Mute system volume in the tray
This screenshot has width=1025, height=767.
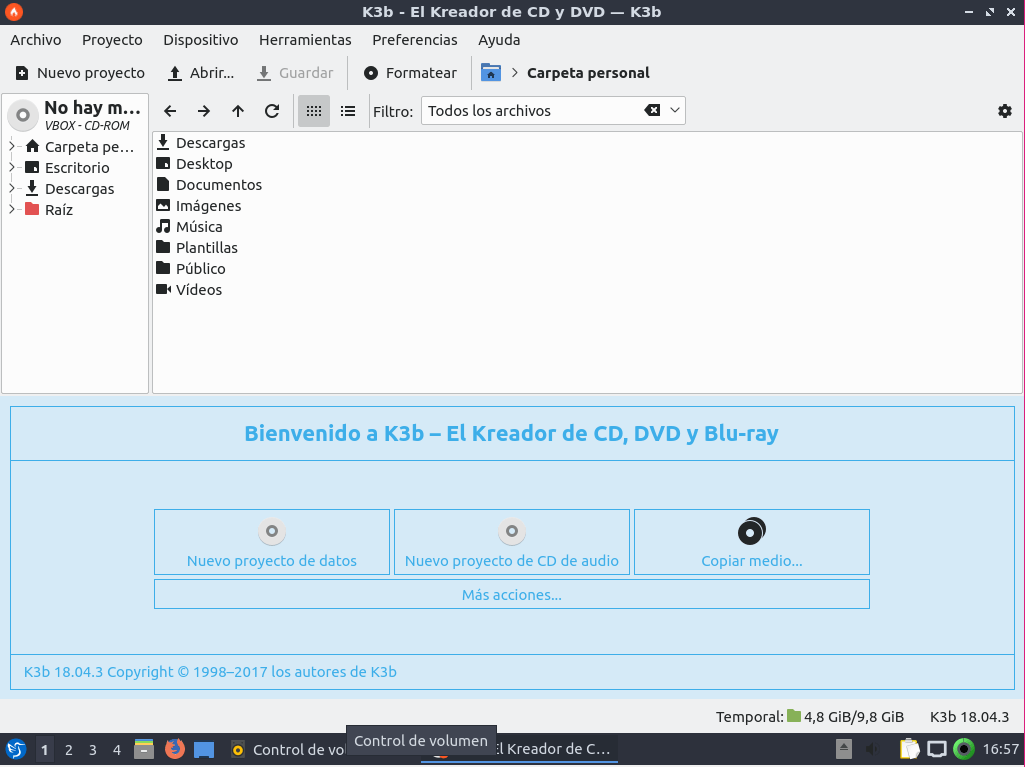coord(869,748)
